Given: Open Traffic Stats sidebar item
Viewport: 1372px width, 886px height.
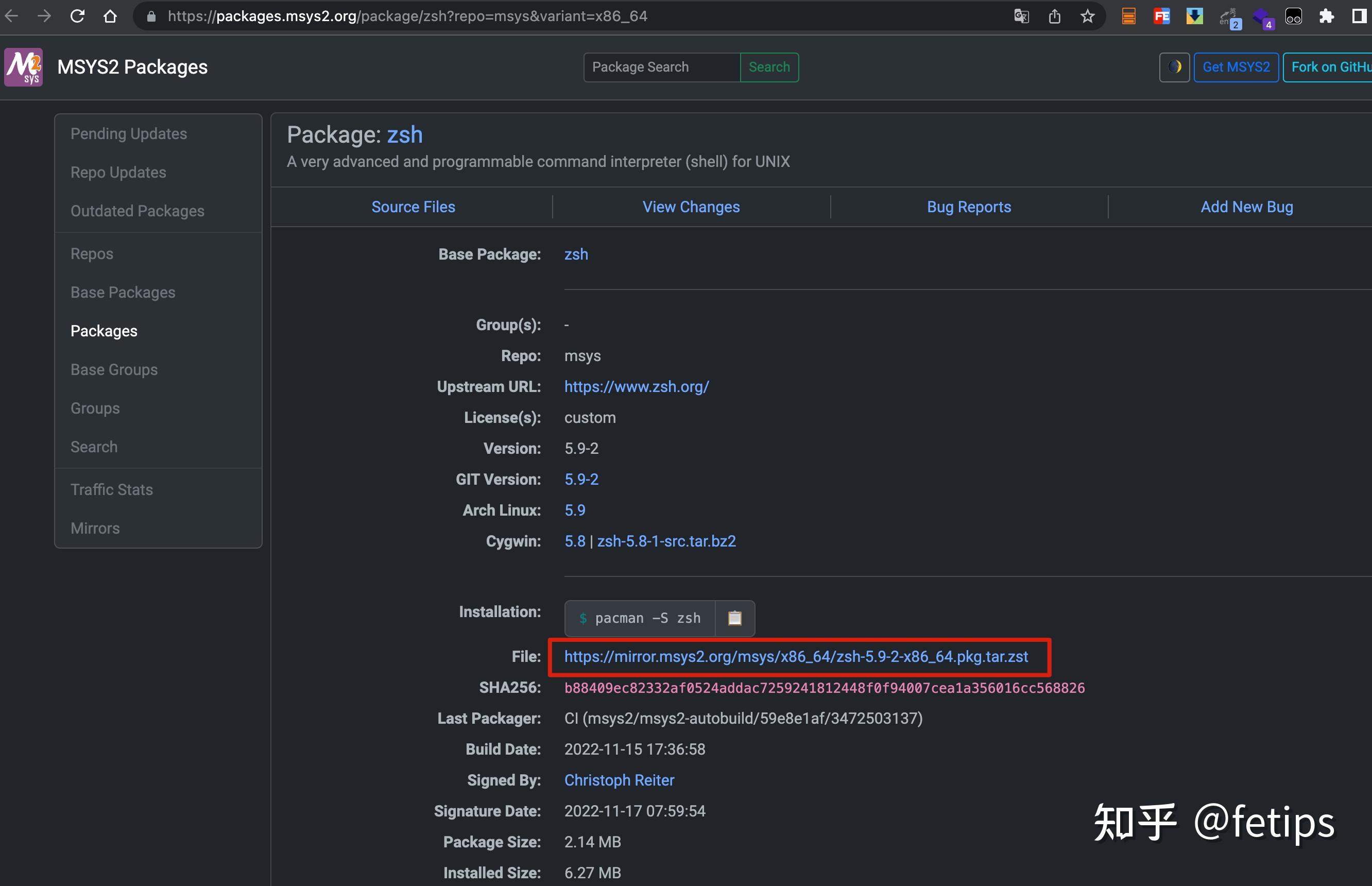Looking at the screenshot, I should tap(112, 489).
